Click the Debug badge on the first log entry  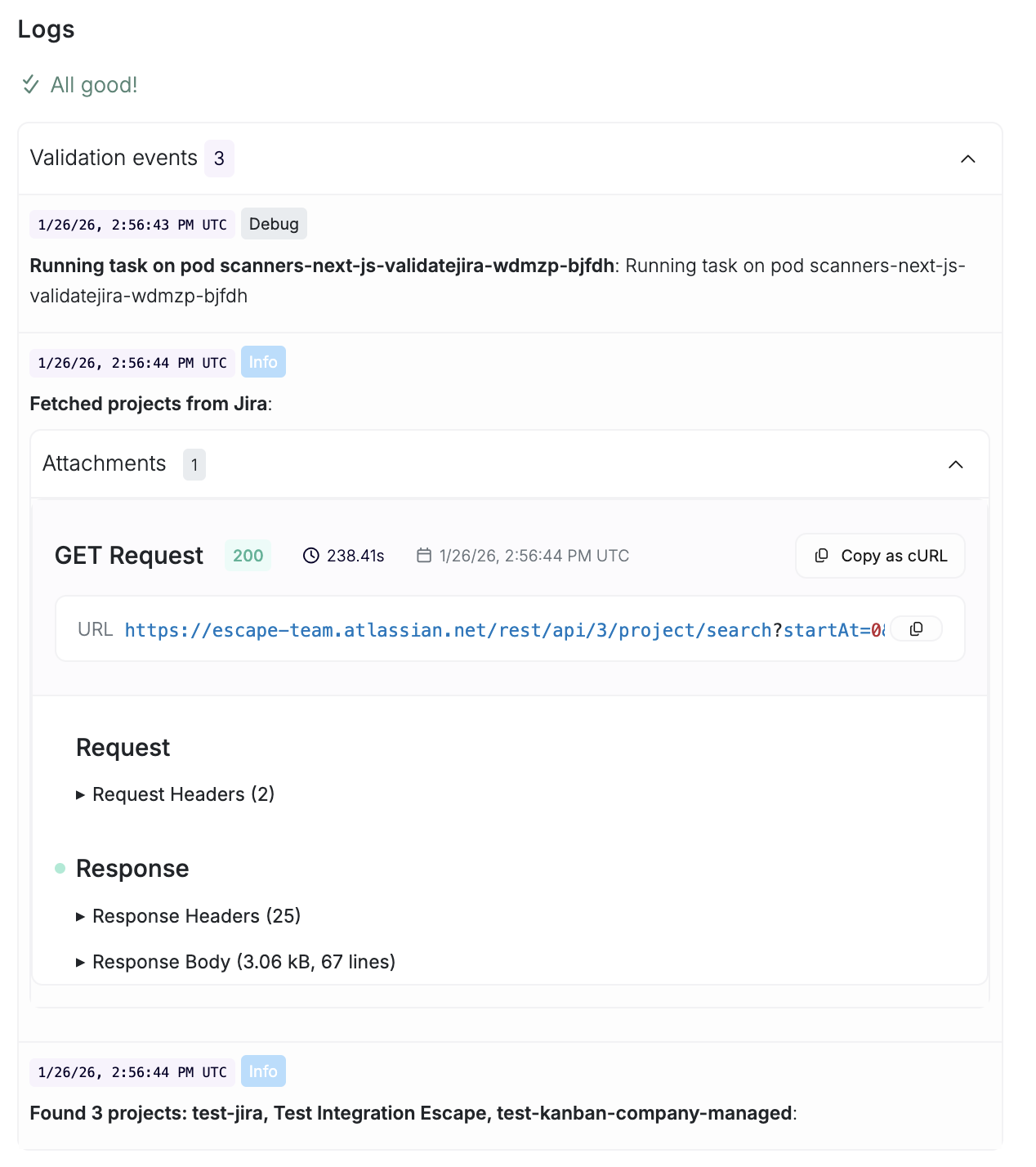pyautogui.click(x=274, y=223)
